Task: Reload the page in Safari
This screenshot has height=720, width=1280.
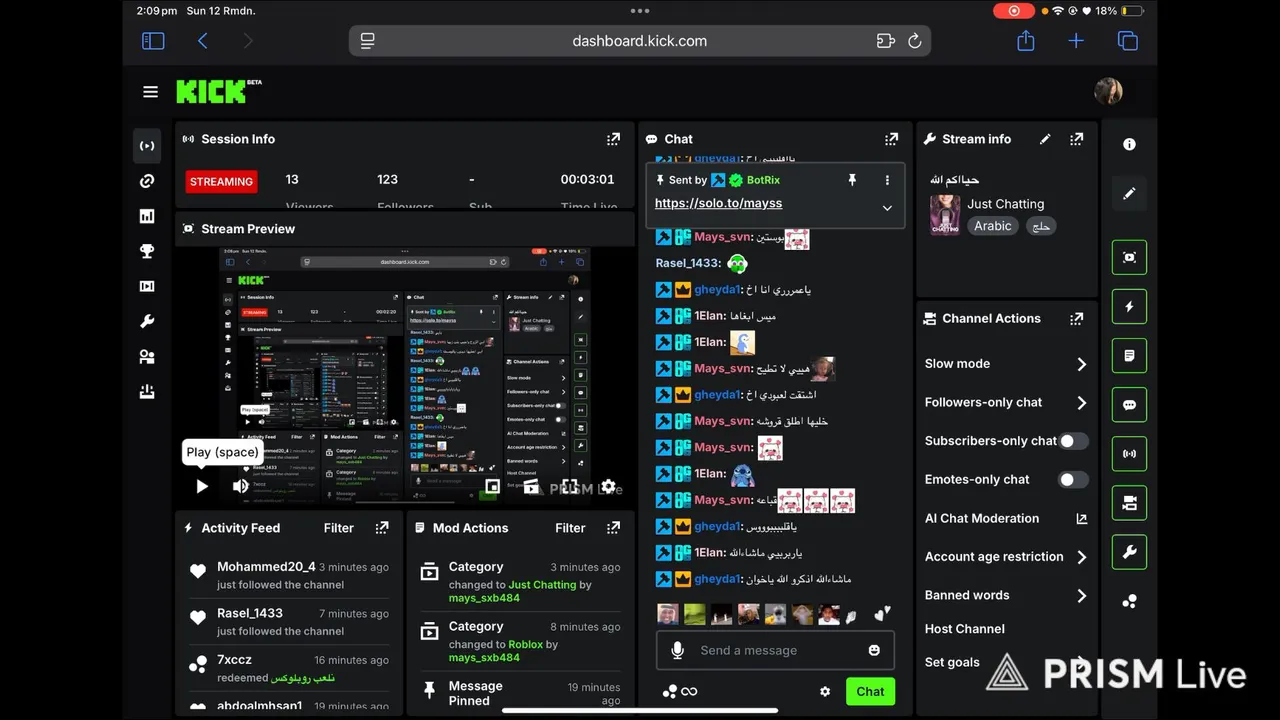Action: [x=914, y=41]
